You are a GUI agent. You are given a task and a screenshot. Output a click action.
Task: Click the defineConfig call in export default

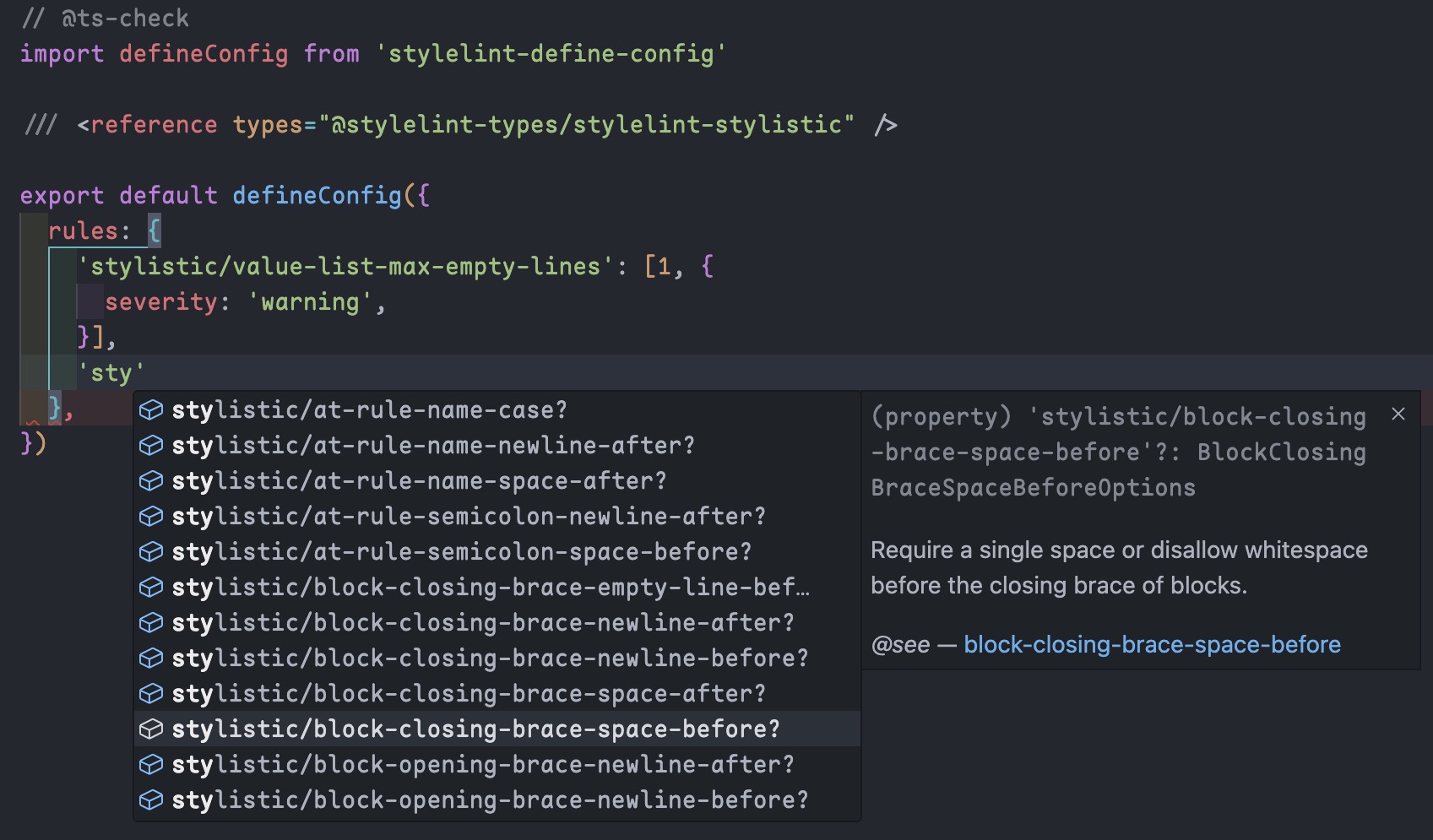317,196
